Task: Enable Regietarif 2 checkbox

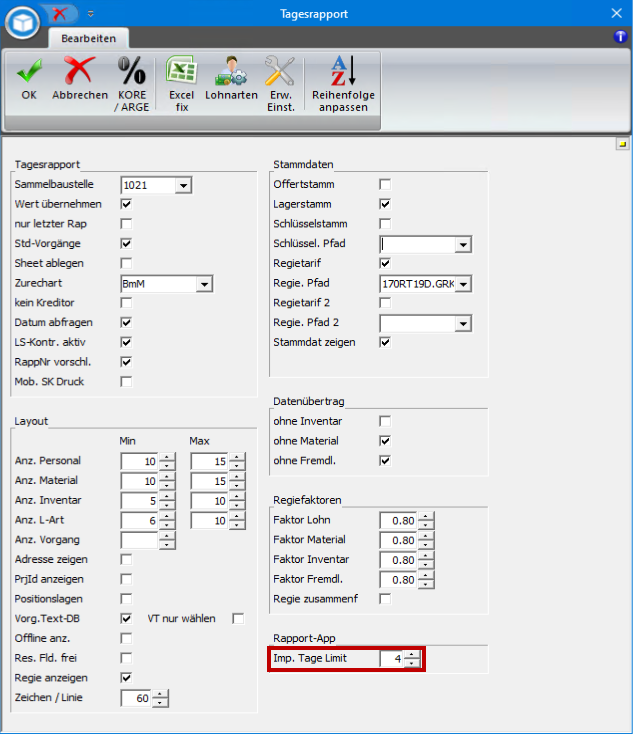Action: [385, 303]
